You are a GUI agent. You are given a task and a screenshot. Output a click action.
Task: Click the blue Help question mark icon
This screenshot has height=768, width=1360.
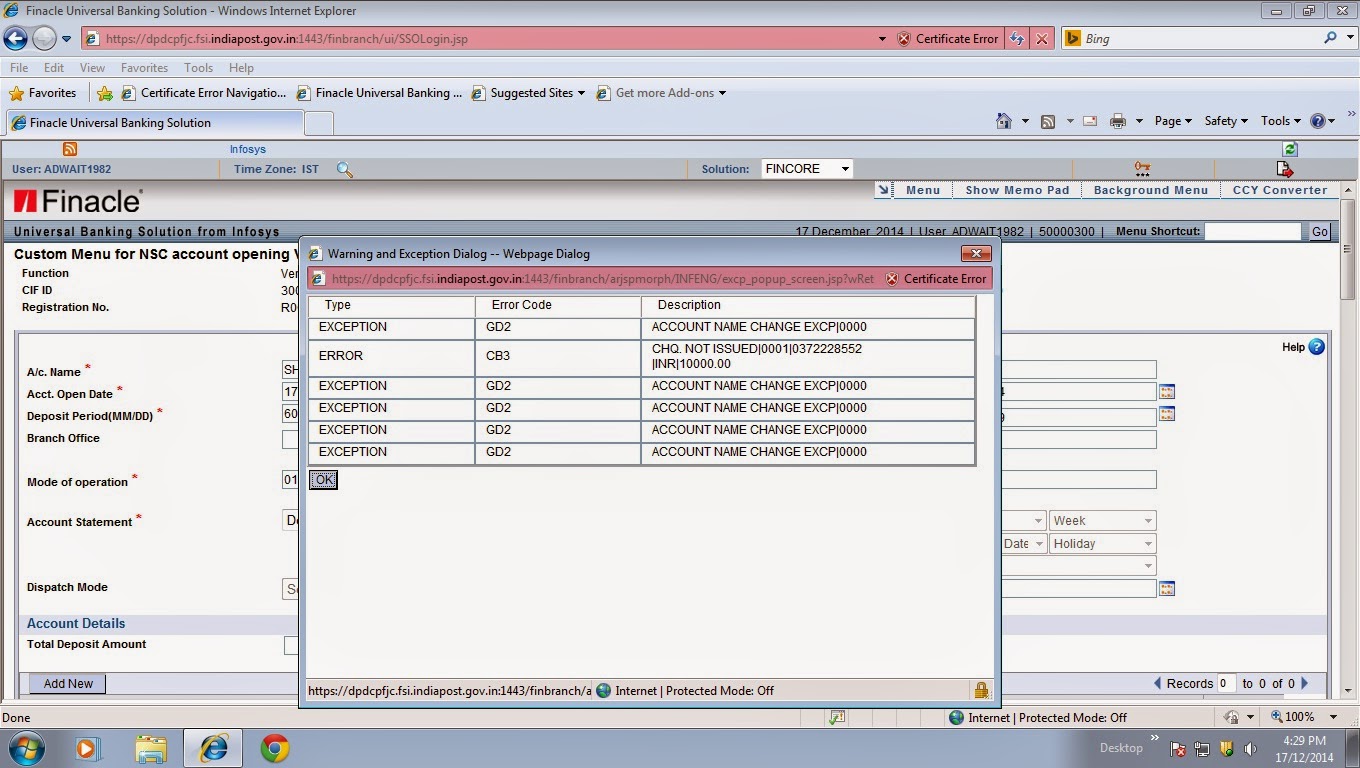tap(1316, 347)
